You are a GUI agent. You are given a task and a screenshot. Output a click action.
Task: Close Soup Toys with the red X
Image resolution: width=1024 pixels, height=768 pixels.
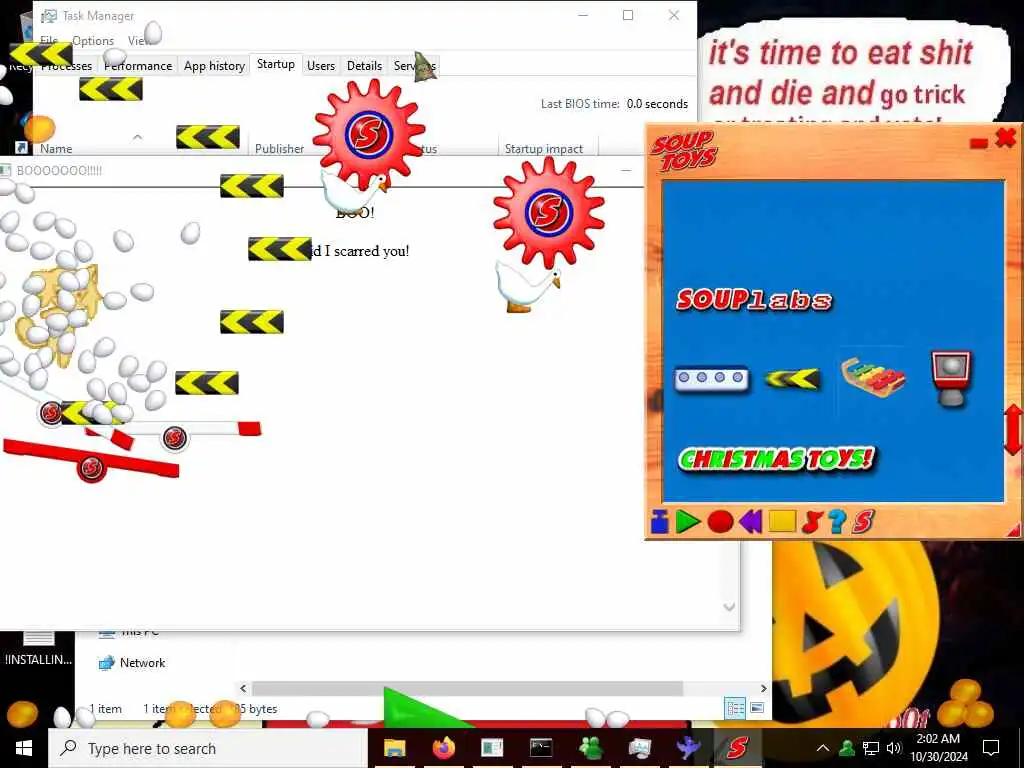1006,138
